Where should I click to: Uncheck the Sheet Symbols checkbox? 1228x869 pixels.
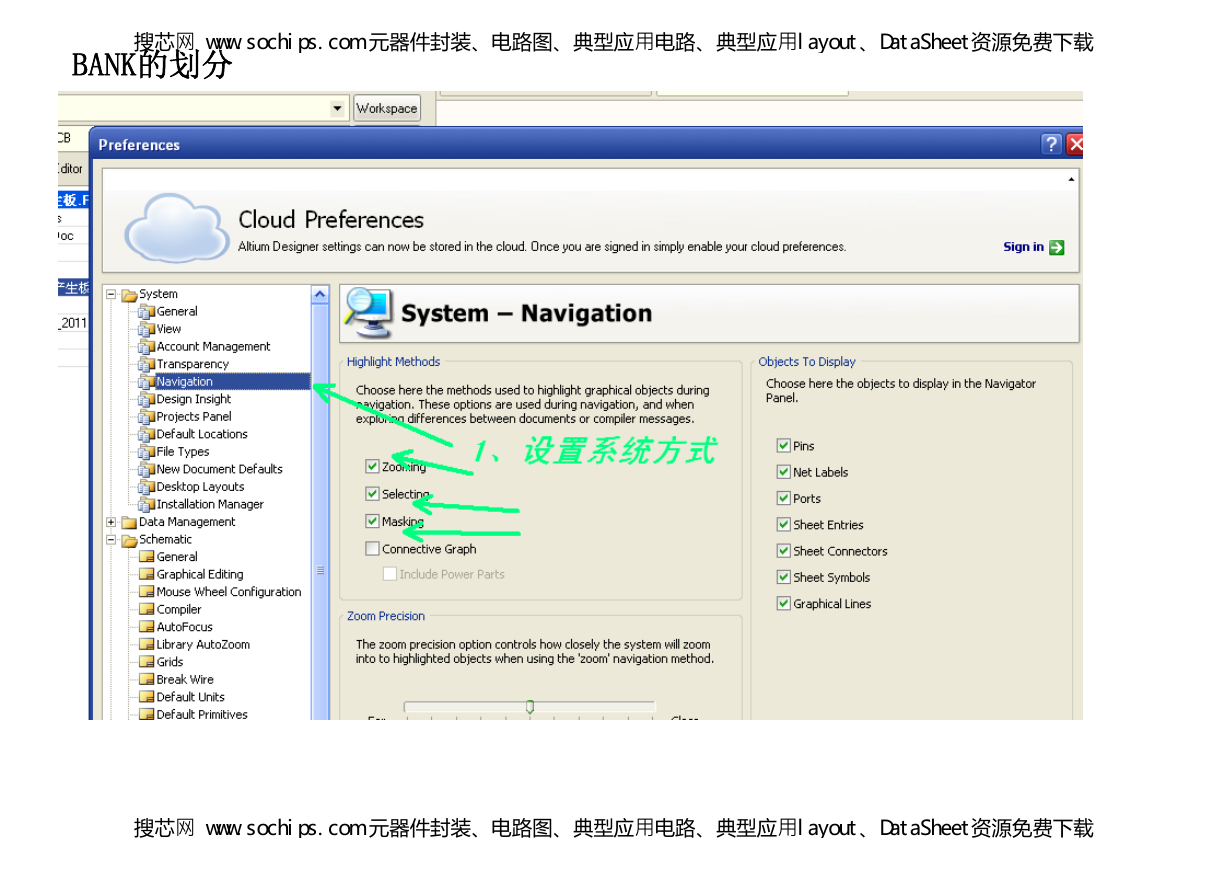coord(784,577)
